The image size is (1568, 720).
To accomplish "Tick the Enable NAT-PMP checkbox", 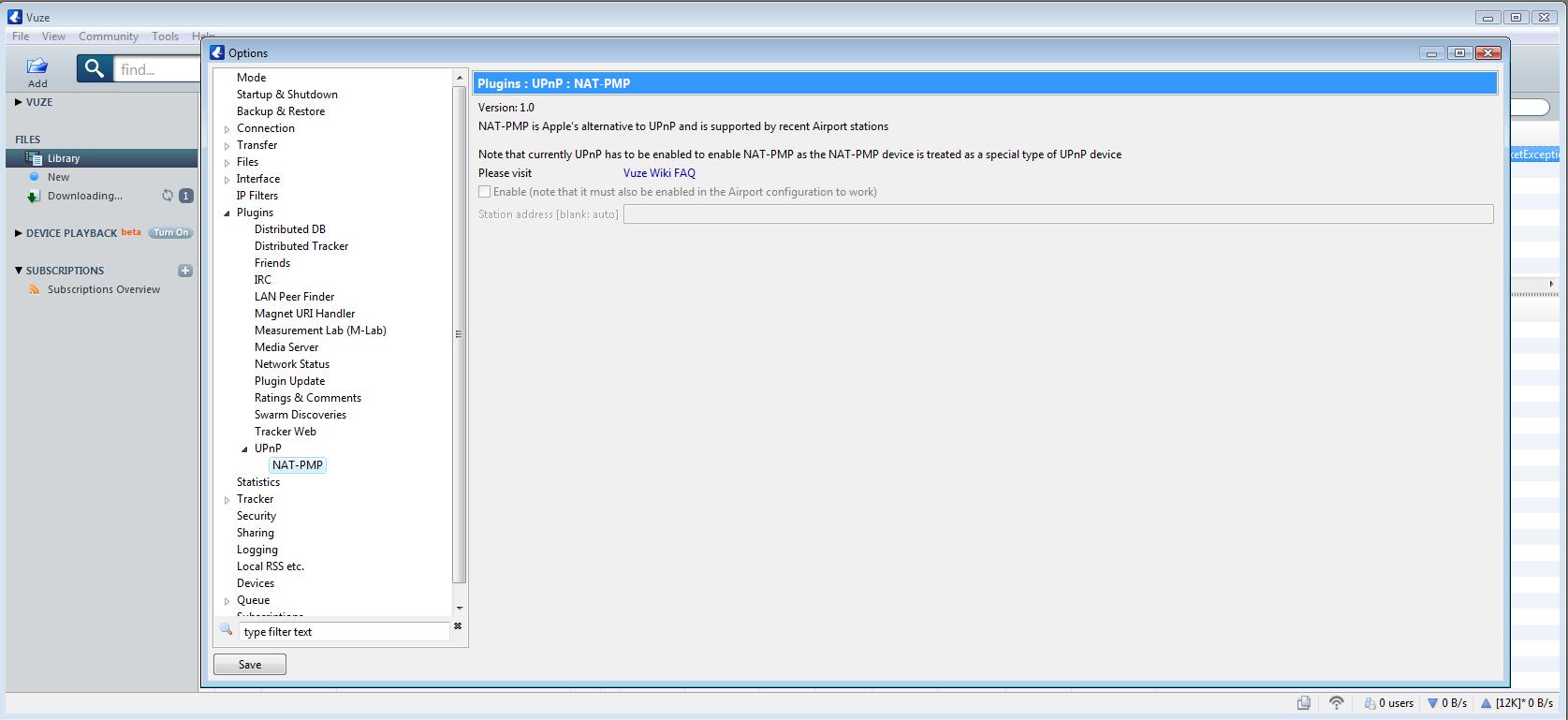I will 484,192.
